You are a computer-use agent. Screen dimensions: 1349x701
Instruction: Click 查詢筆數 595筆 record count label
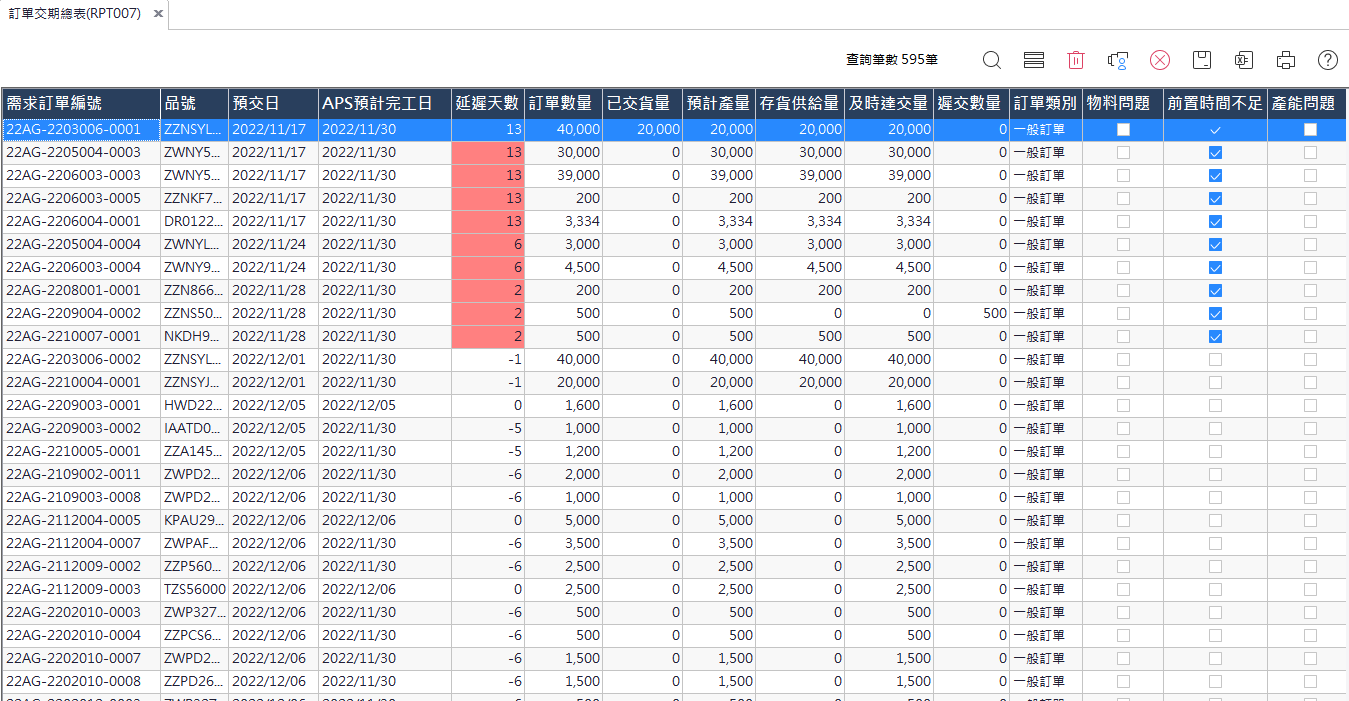(x=892, y=60)
